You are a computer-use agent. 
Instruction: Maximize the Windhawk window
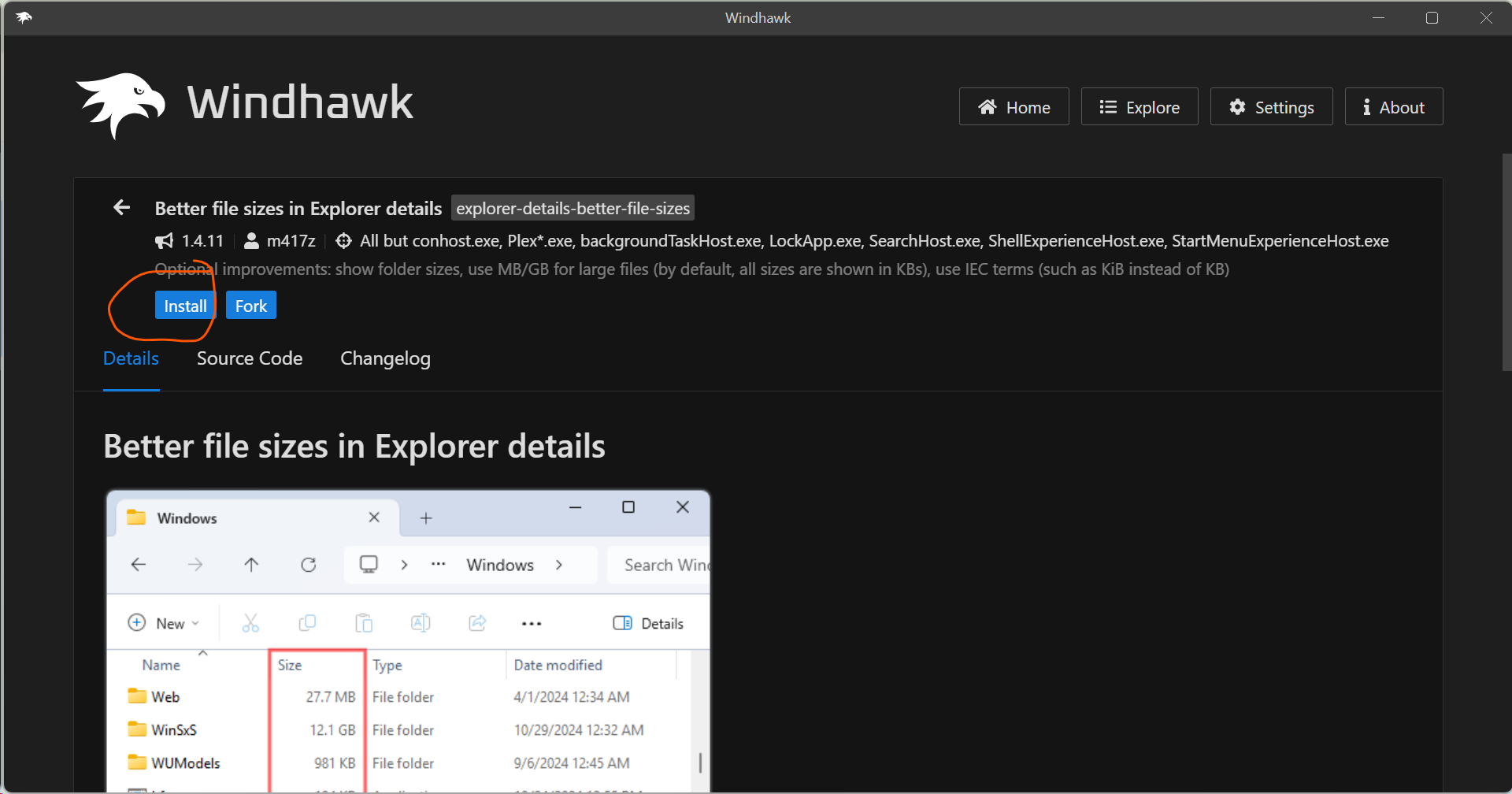[1432, 17]
